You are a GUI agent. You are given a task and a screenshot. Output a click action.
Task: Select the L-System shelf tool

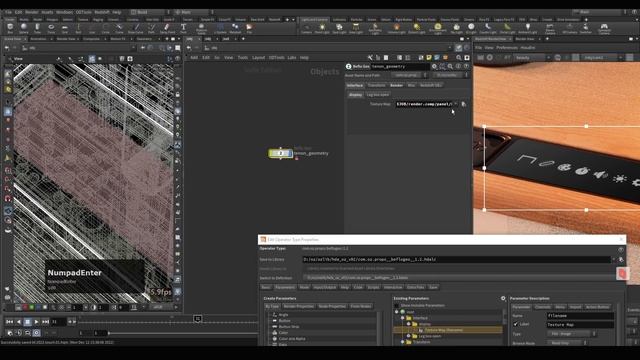[x=220, y=28]
